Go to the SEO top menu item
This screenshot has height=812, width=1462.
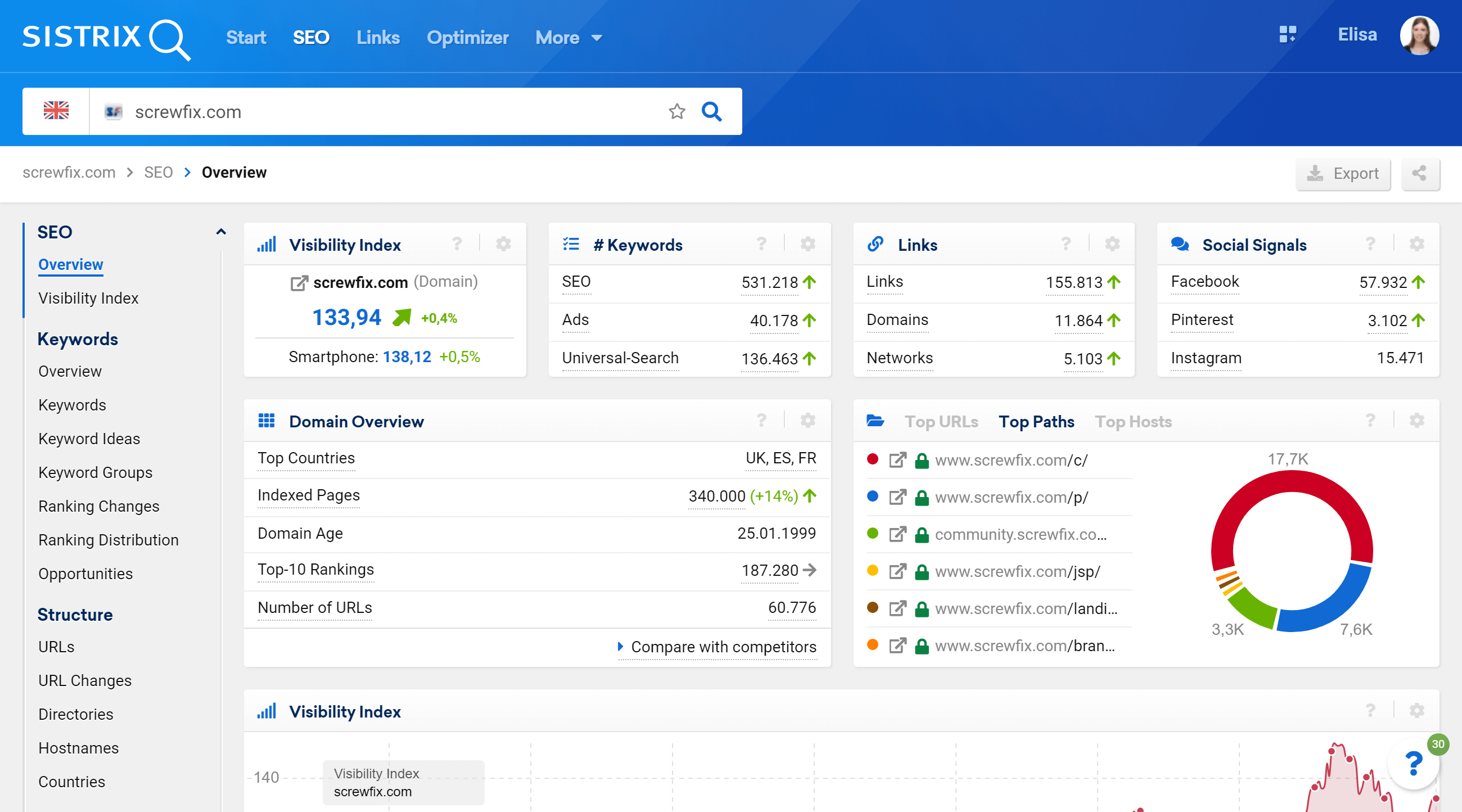(310, 38)
